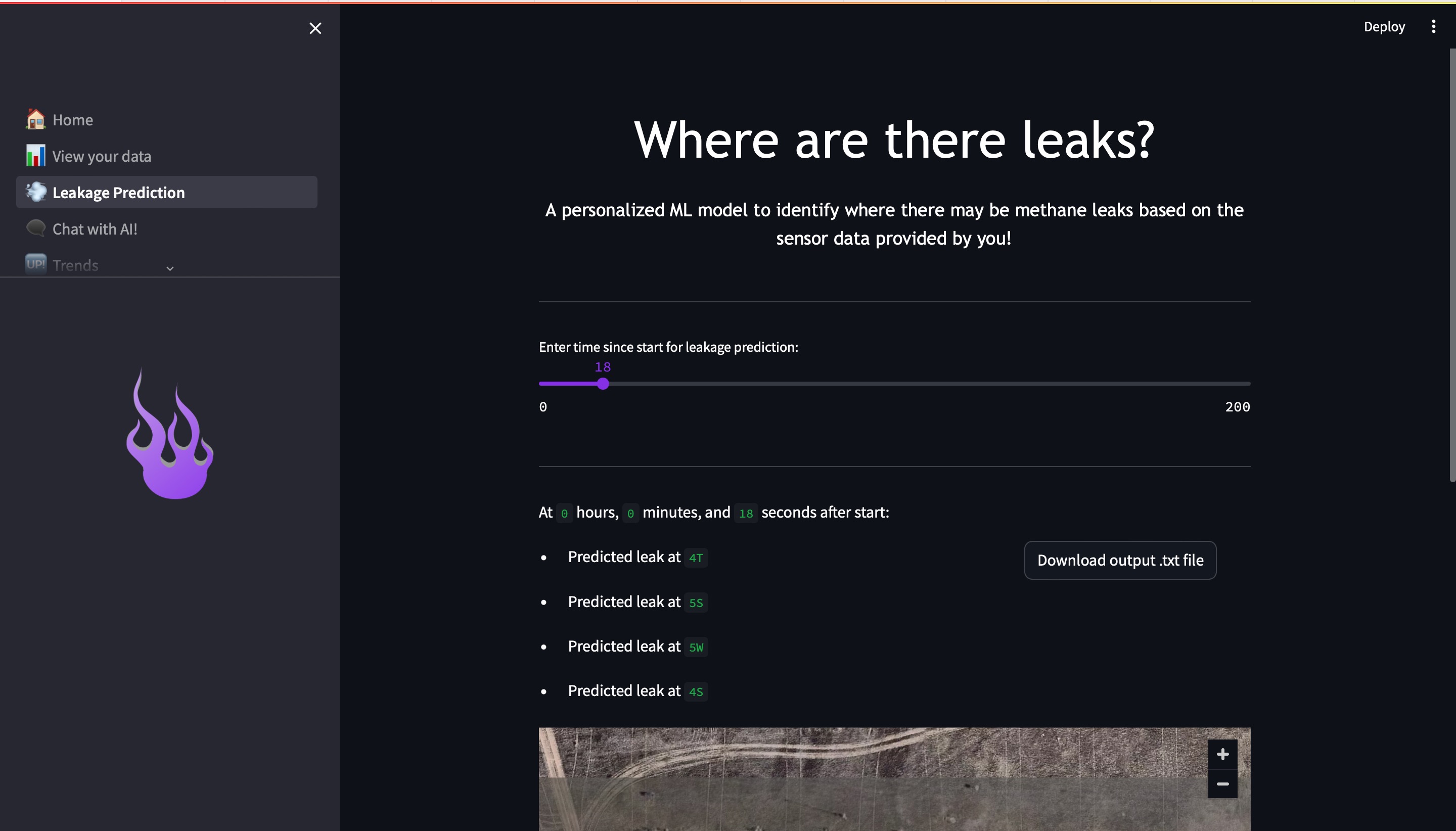Open the Home page

coord(72,120)
